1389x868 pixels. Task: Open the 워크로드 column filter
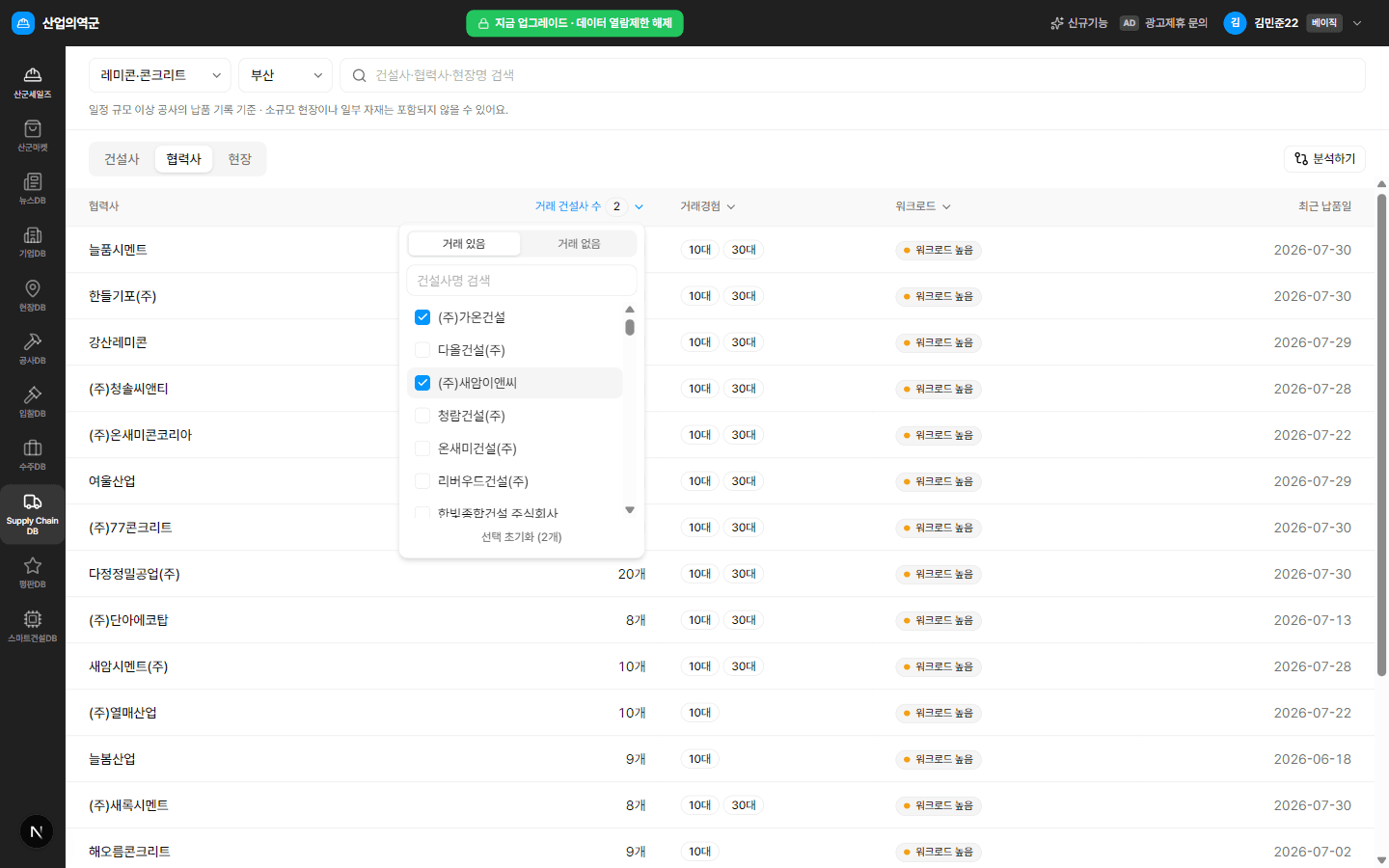(923, 206)
